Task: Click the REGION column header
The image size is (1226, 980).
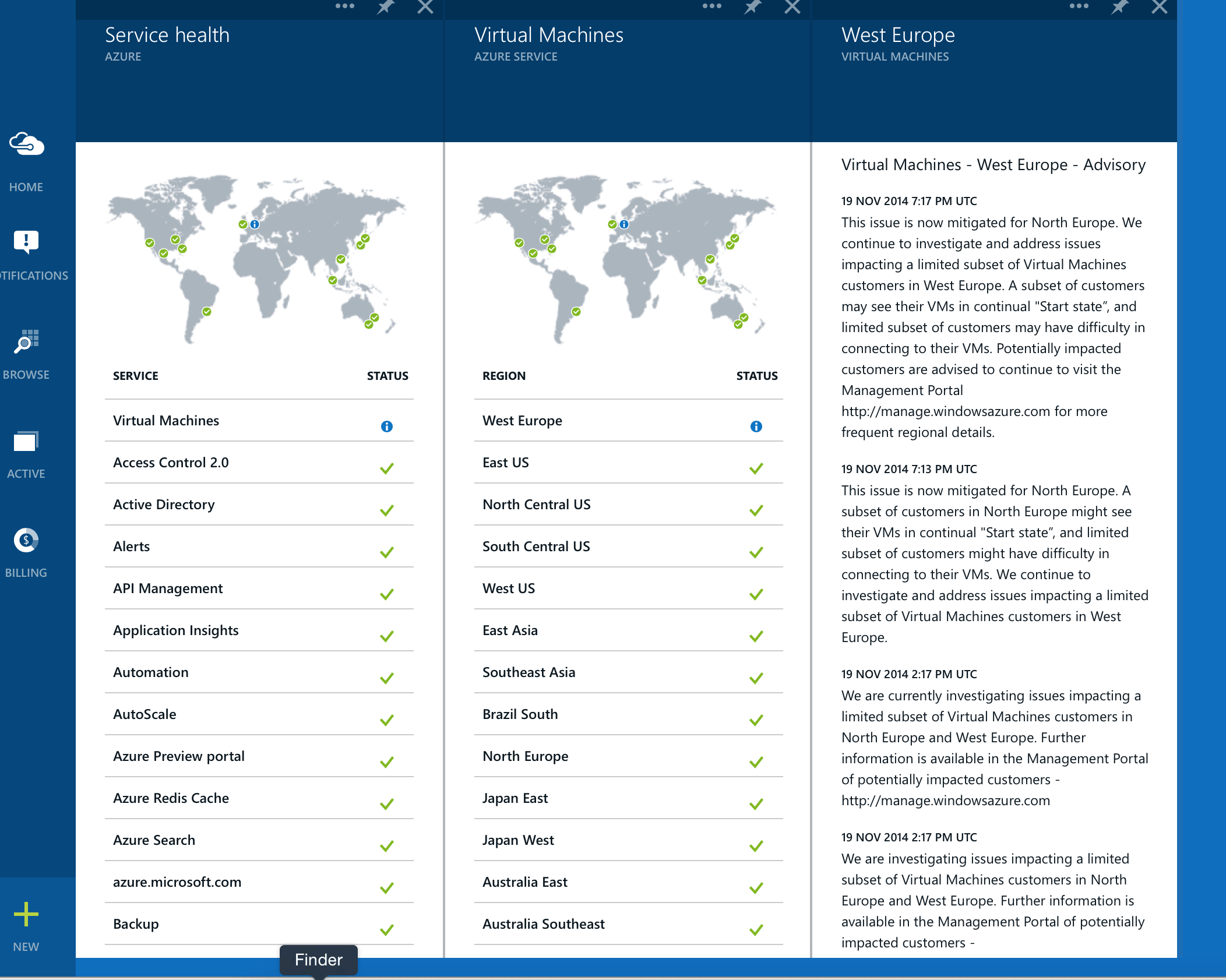Action: pos(504,376)
